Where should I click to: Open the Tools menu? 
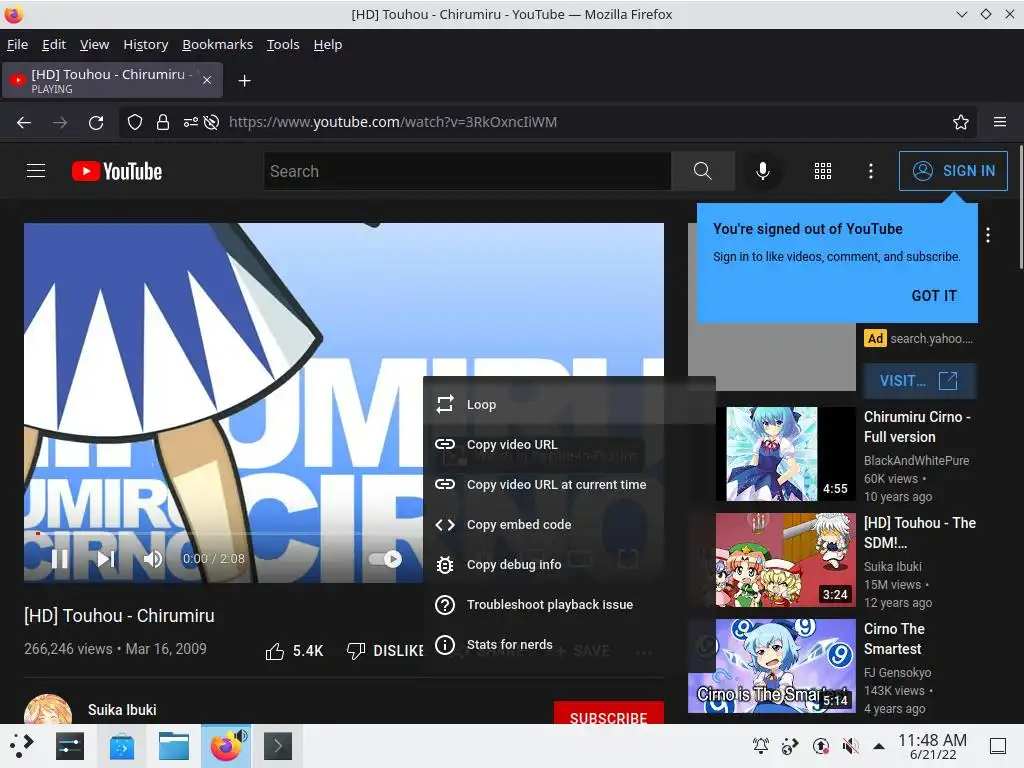pos(283,44)
